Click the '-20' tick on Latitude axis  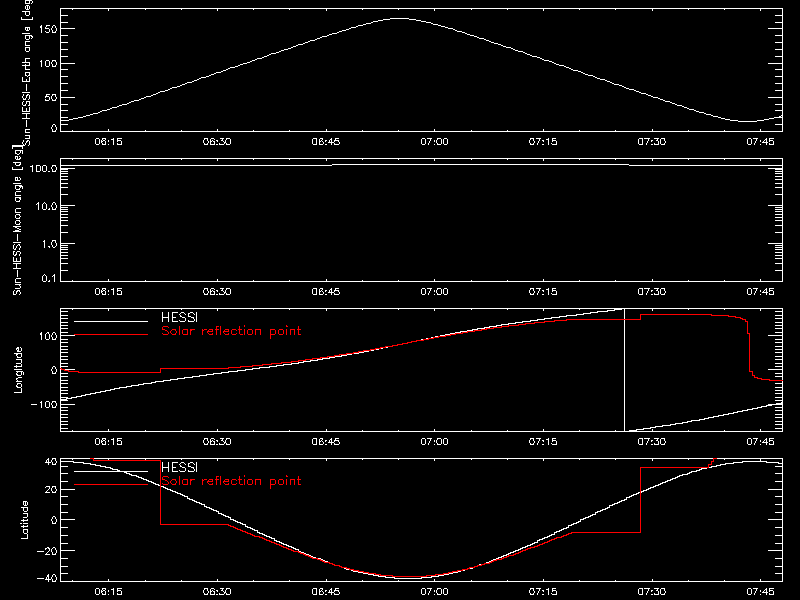pos(47,551)
